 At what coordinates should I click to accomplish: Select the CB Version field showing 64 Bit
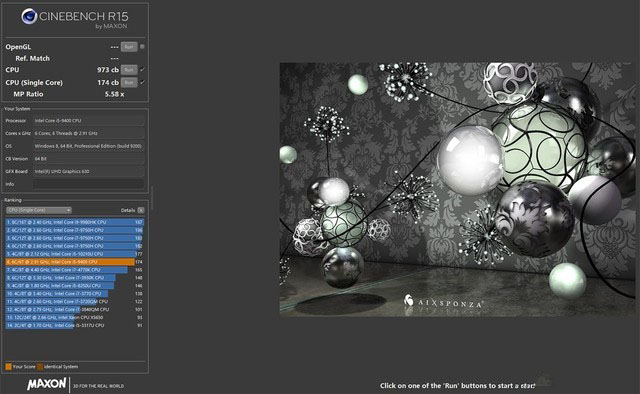tap(89, 159)
